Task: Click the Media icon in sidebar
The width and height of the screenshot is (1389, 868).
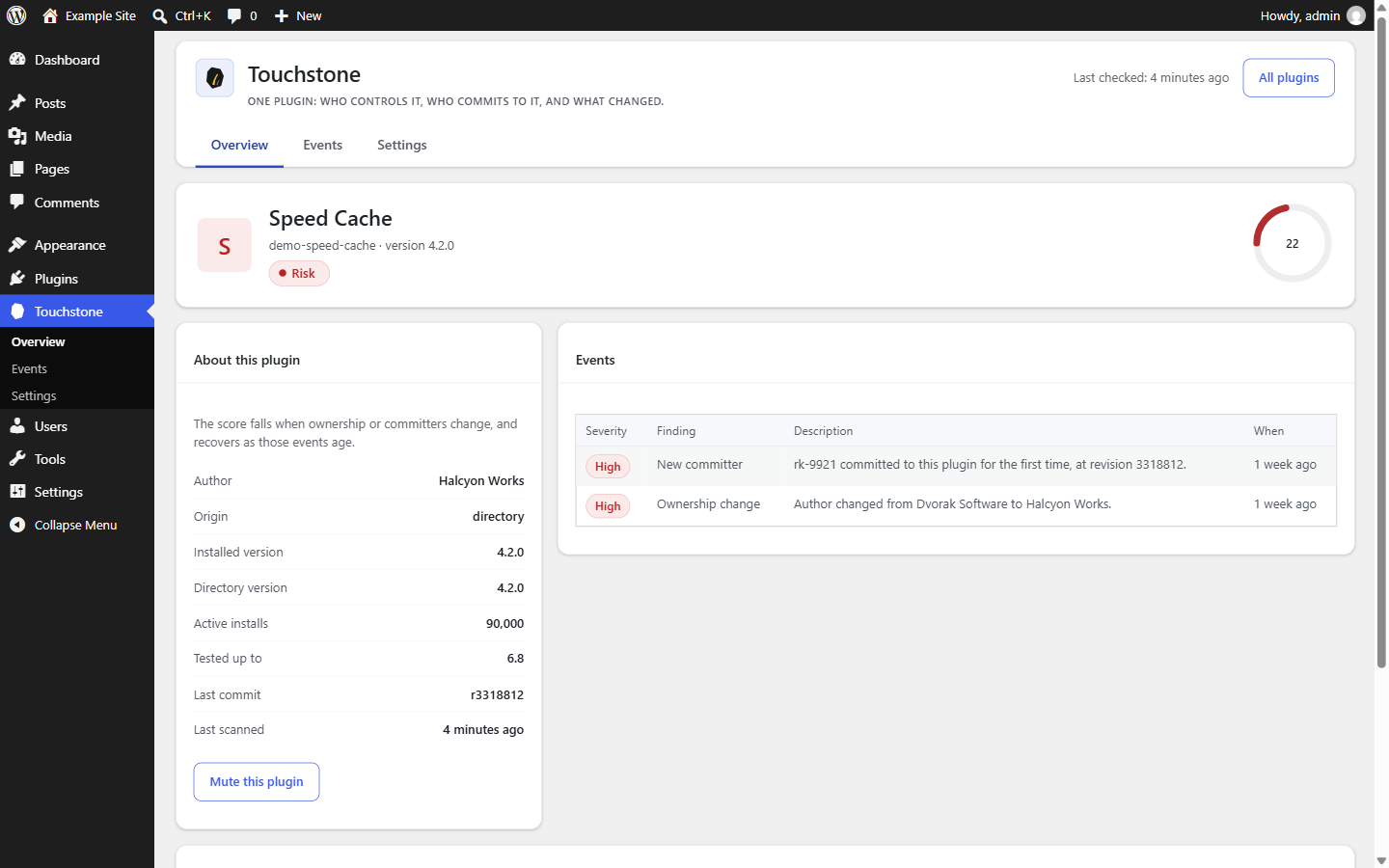Action: (x=17, y=136)
